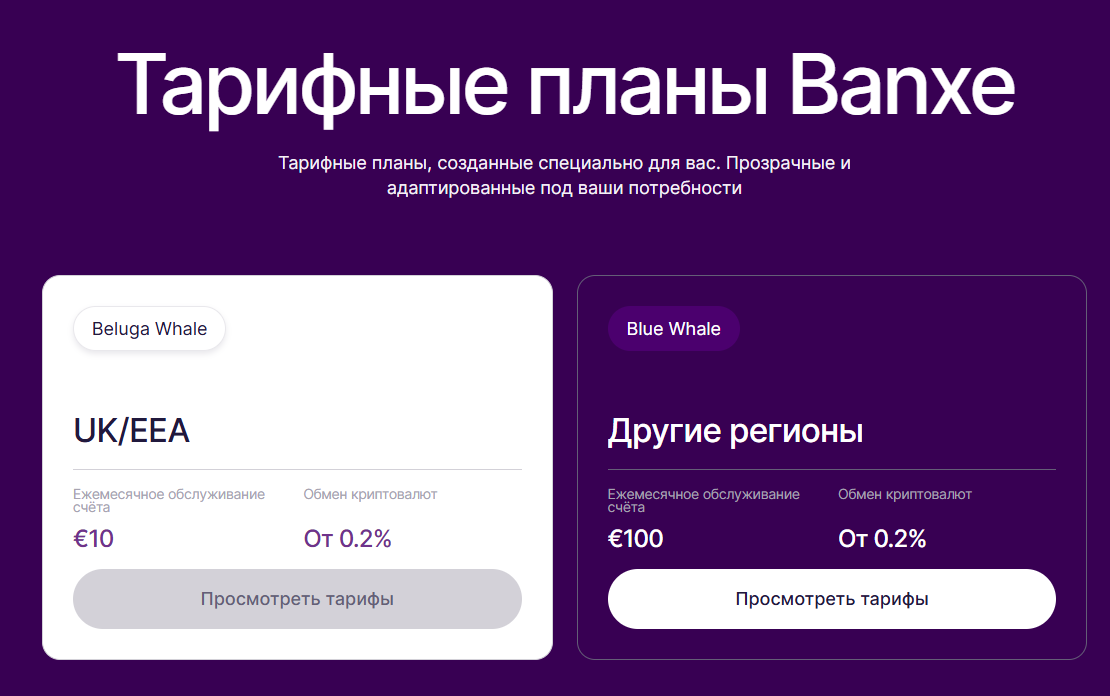Select the dark Другие регионы pricing card
This screenshot has height=696, width=1110.
pos(831,380)
